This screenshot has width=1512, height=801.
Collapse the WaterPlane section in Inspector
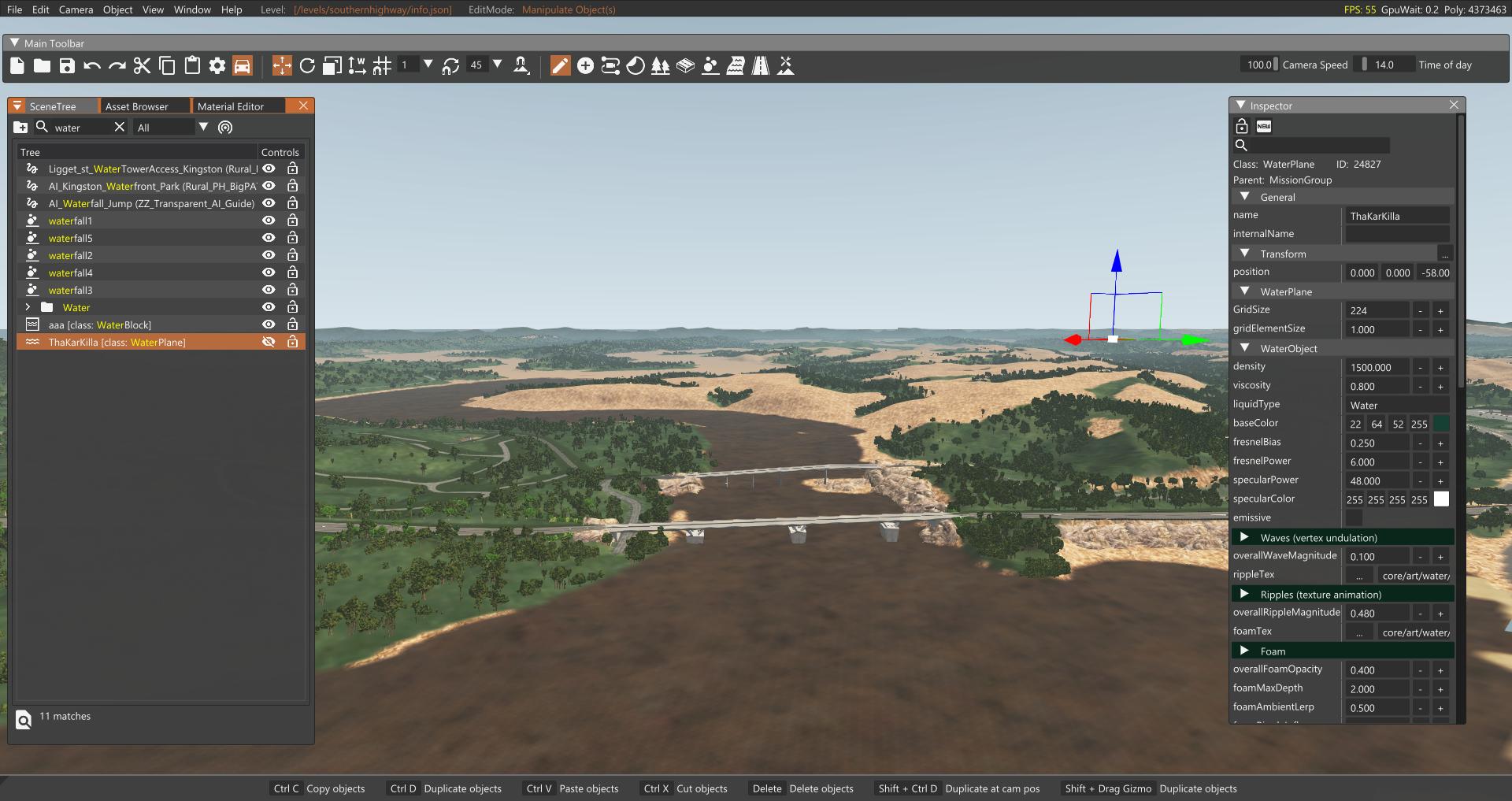pos(1245,291)
